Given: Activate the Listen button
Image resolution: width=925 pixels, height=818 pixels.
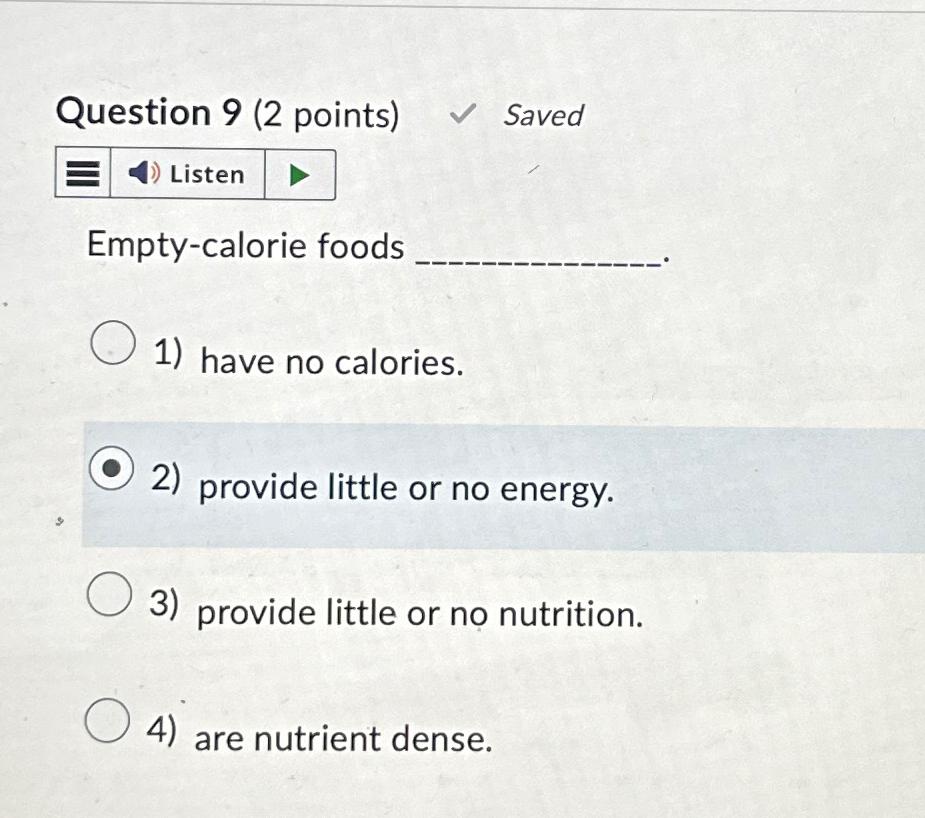Looking at the screenshot, I should coord(187,173).
